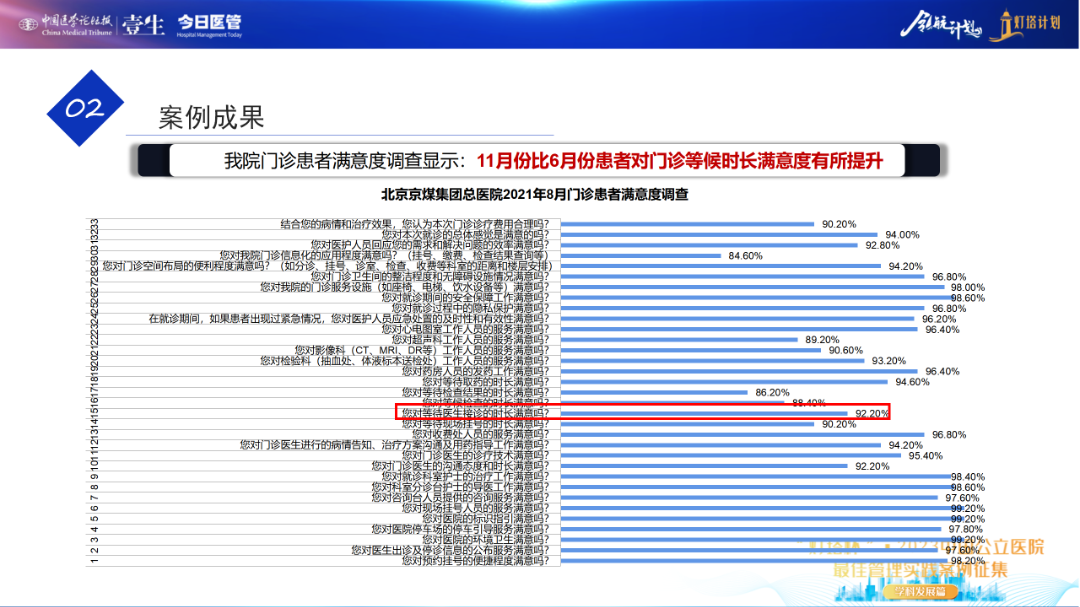
Task: Click the China Medical Tribune logo
Action: tap(76, 24)
